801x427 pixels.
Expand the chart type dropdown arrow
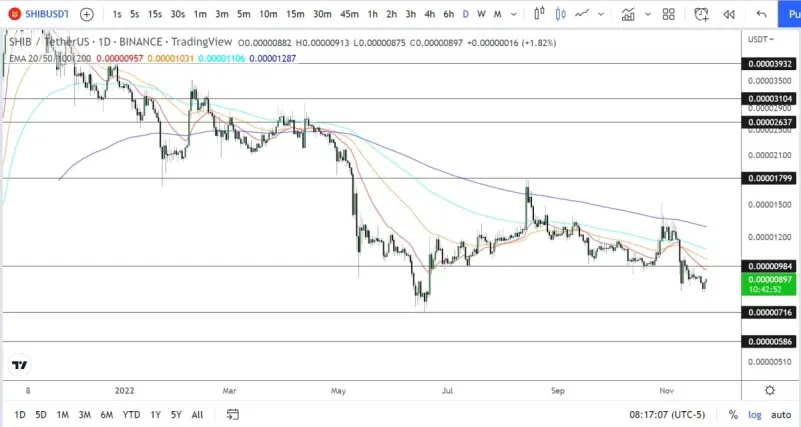click(601, 14)
